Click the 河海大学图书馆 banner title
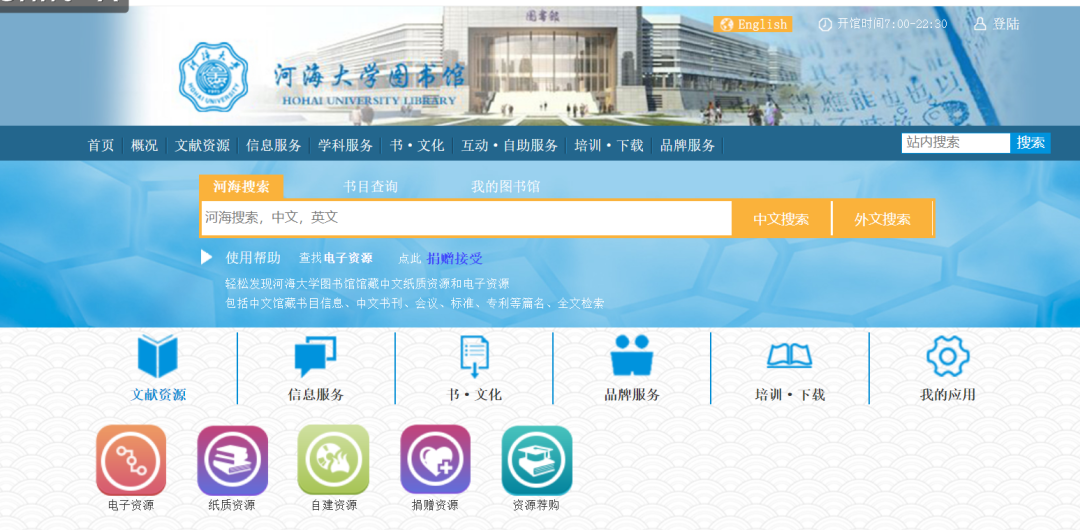Screen dimensions: 1080x530 click(x=369, y=75)
